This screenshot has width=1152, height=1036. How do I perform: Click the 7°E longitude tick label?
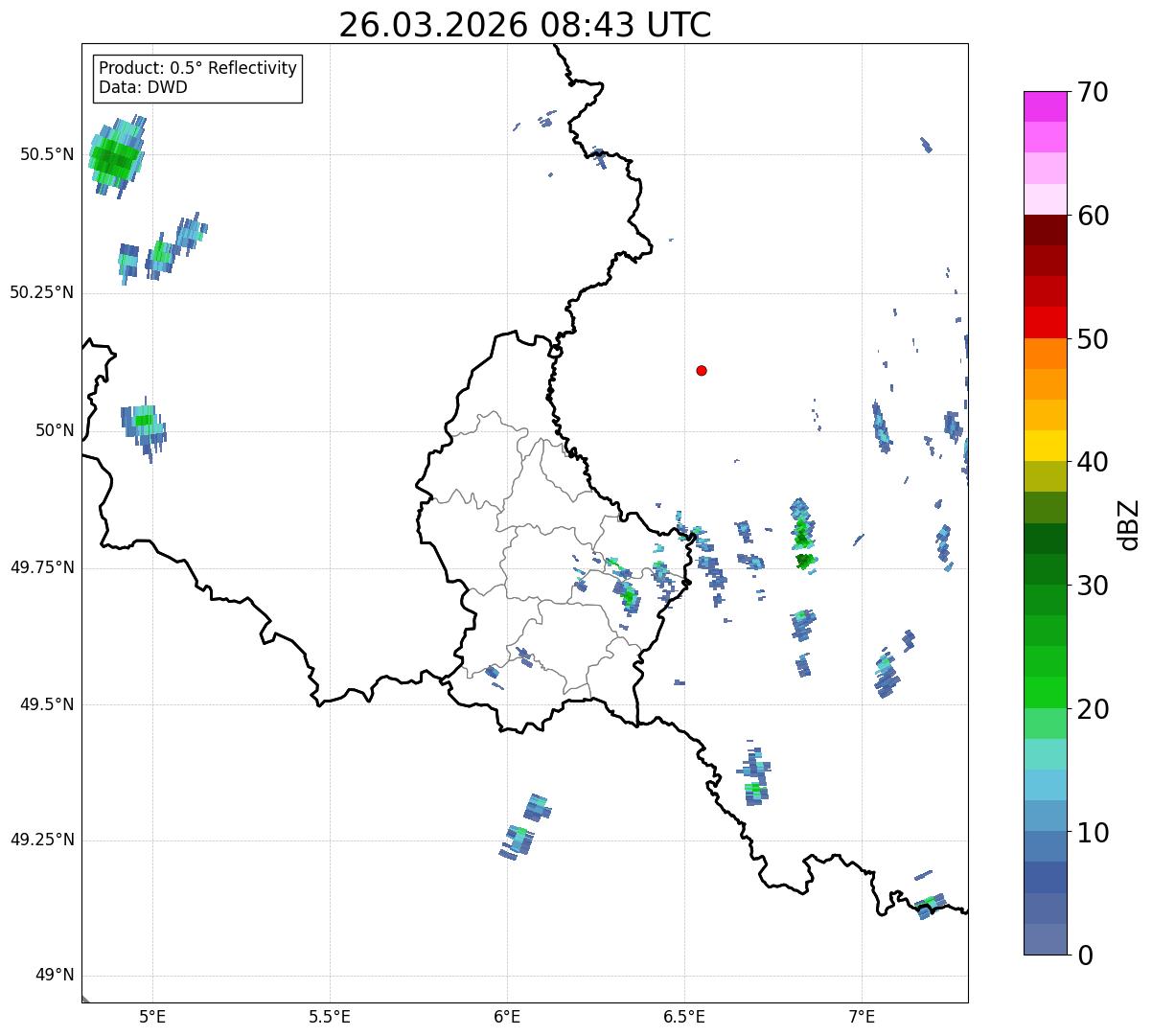tap(863, 1017)
